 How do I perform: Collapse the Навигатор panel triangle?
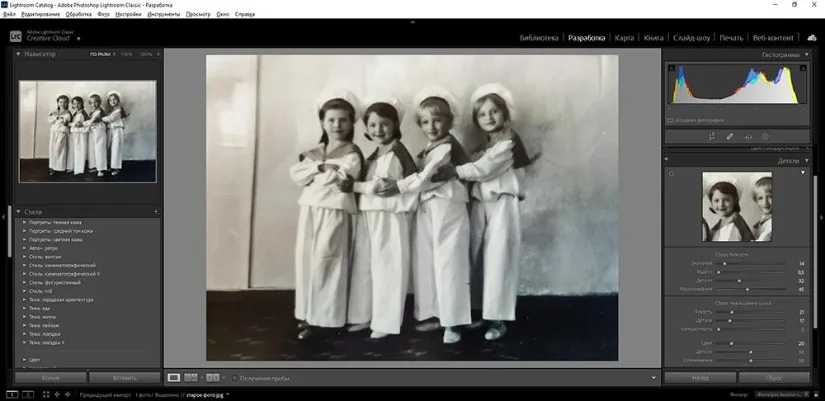tap(18, 54)
